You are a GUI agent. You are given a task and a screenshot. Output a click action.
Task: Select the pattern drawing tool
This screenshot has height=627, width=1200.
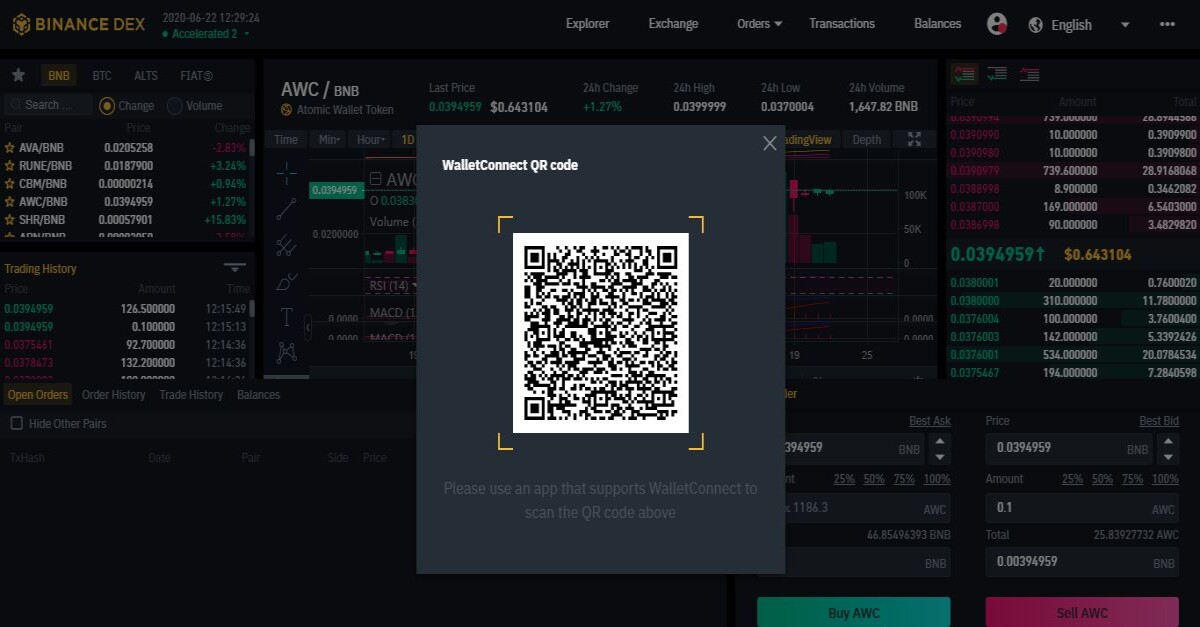286,352
